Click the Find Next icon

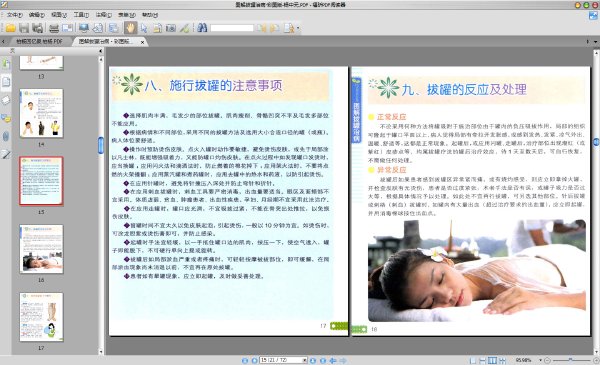pyautogui.click(x=274, y=28)
